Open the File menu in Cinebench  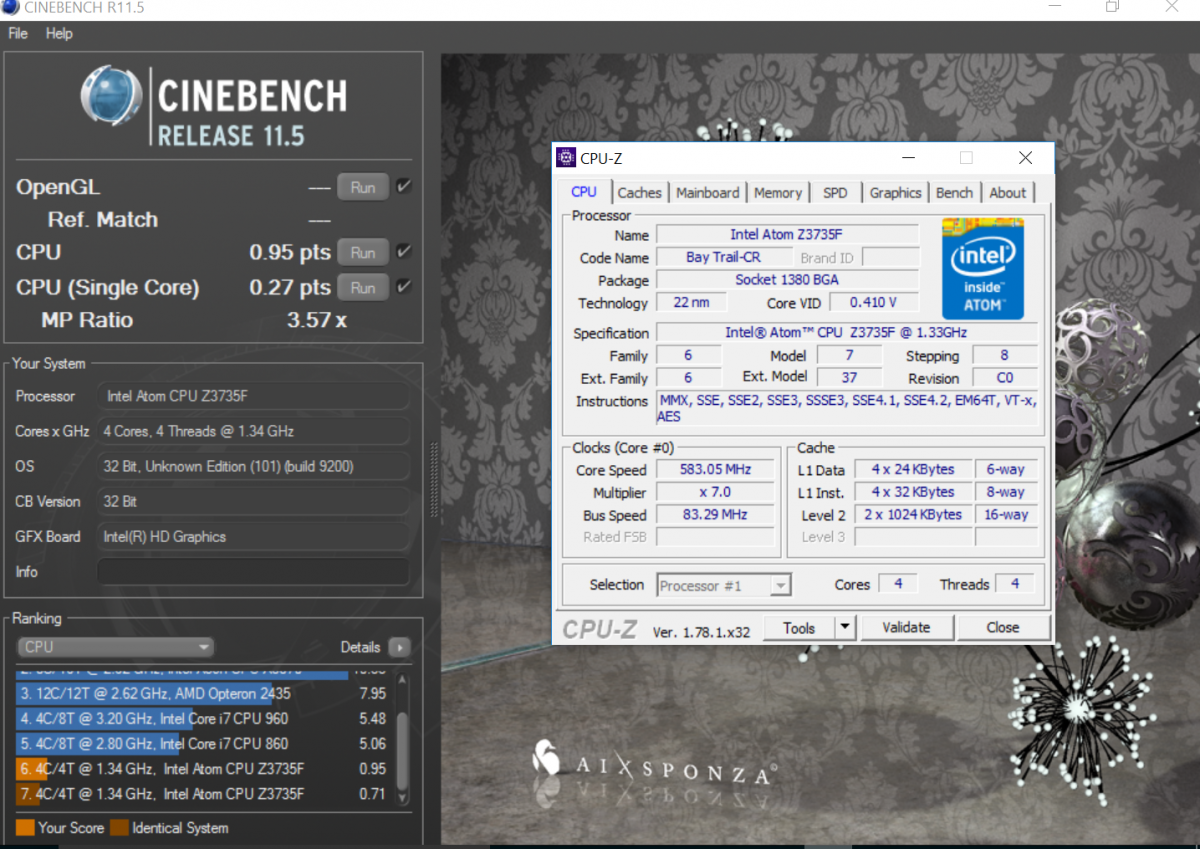coord(18,33)
